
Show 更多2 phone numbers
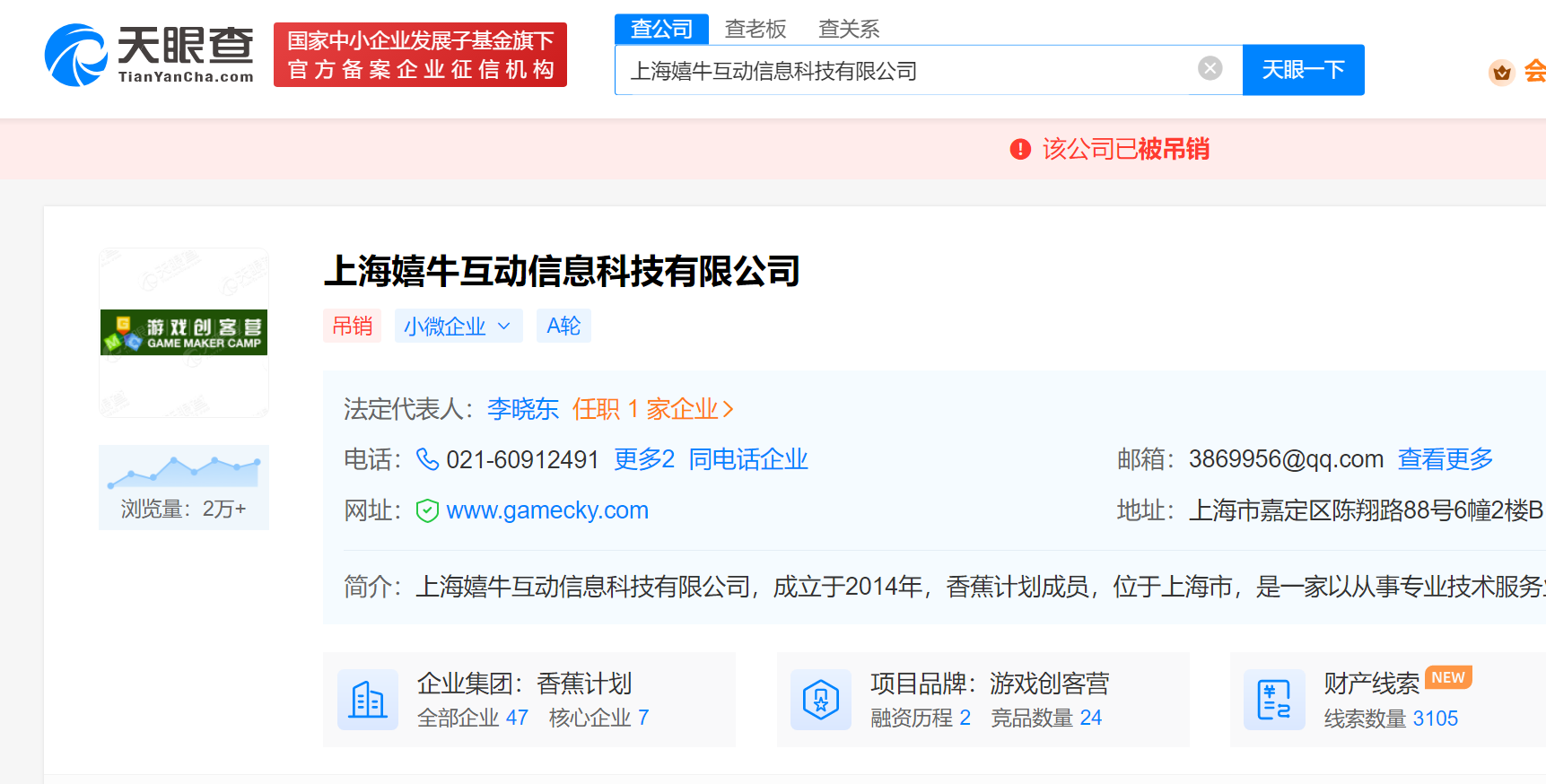point(644,459)
